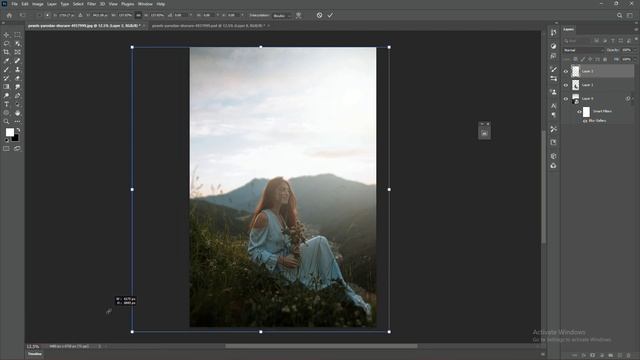Select the Frame tool
Screen dimensions: 640x360
point(18,52)
